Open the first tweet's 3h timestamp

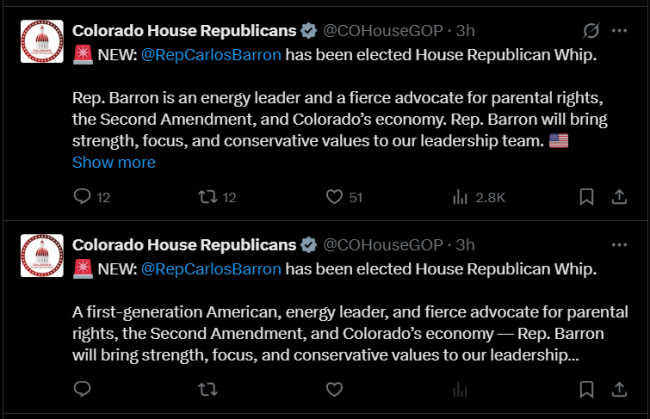pos(464,31)
